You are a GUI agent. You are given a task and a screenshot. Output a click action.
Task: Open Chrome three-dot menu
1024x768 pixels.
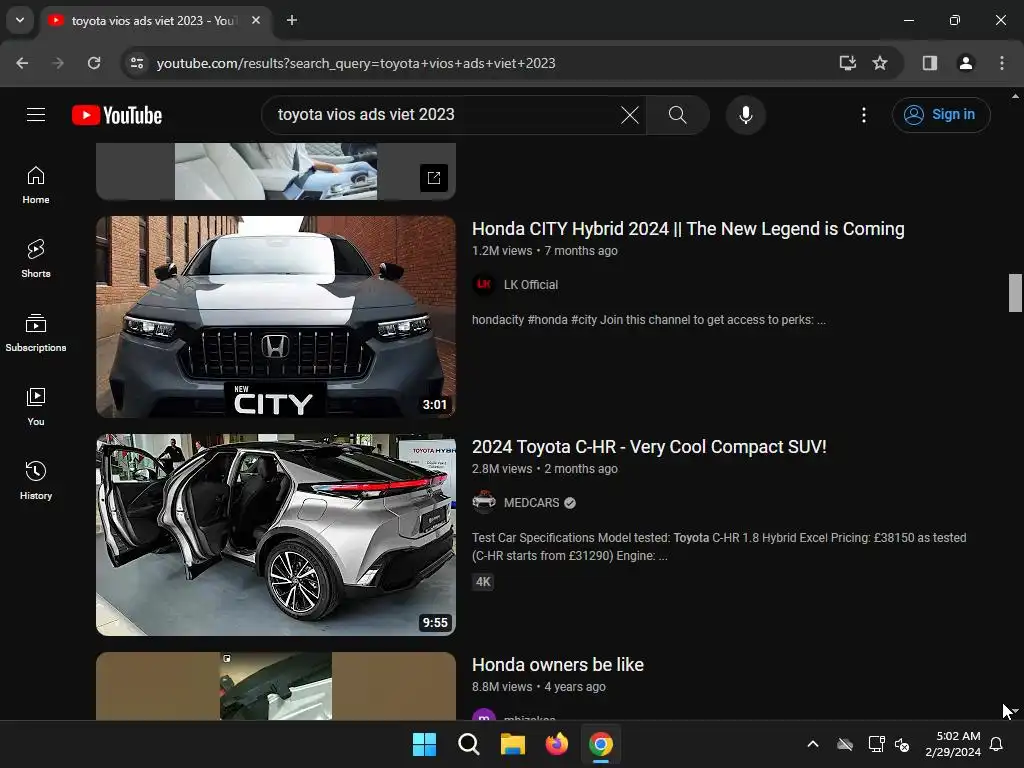(1002, 63)
